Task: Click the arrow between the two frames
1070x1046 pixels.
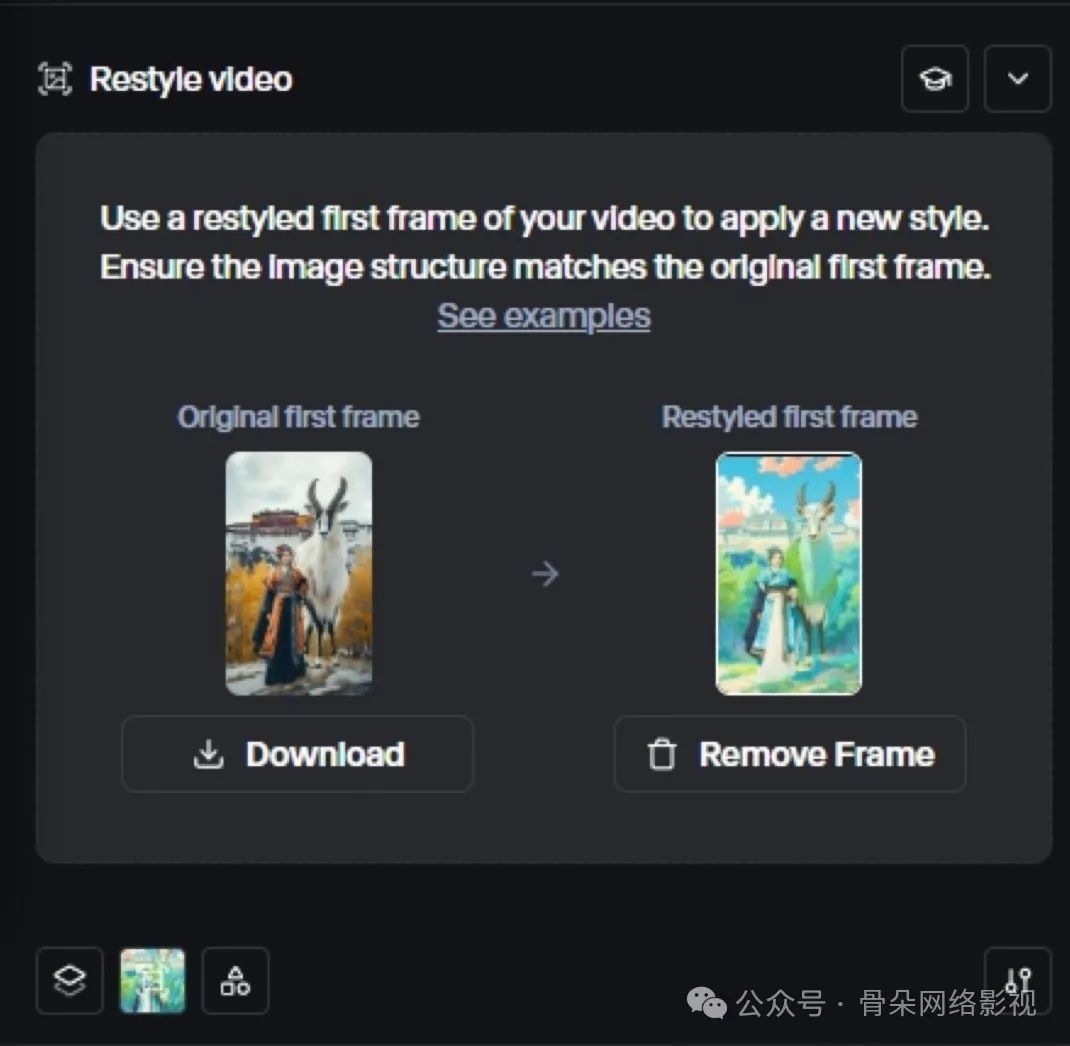Action: tap(545, 574)
